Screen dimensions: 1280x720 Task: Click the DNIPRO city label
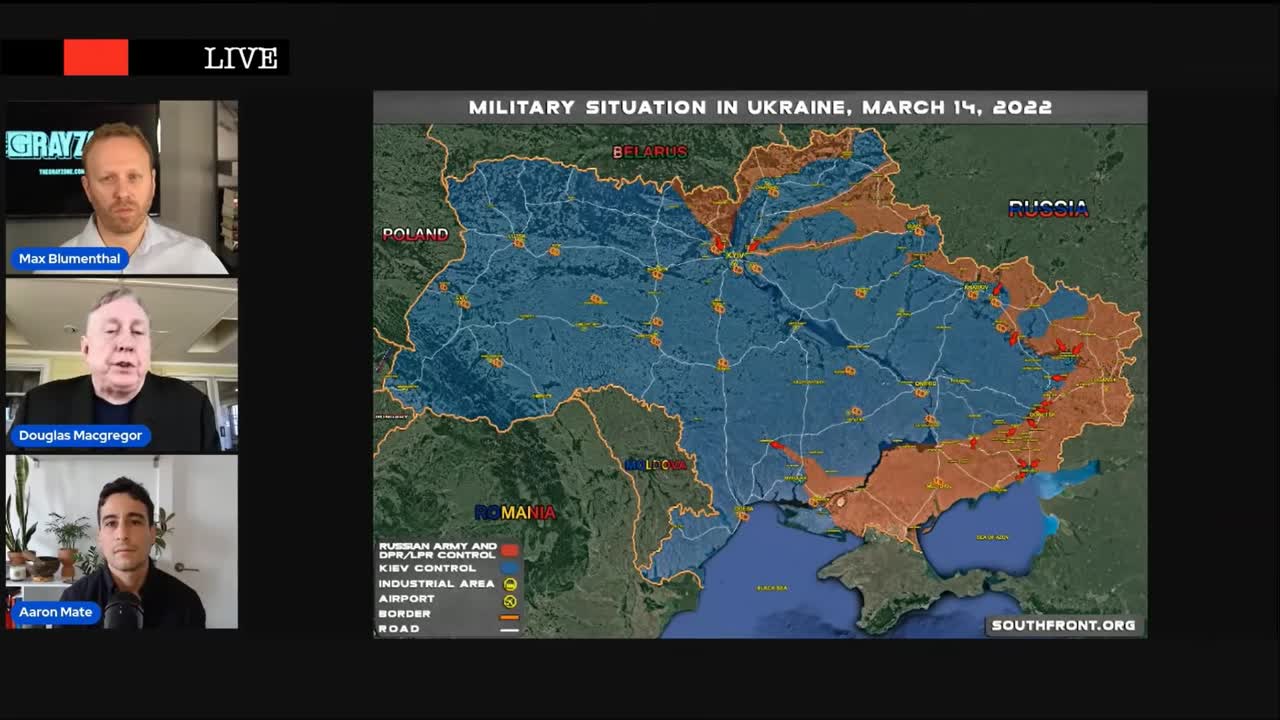925,383
